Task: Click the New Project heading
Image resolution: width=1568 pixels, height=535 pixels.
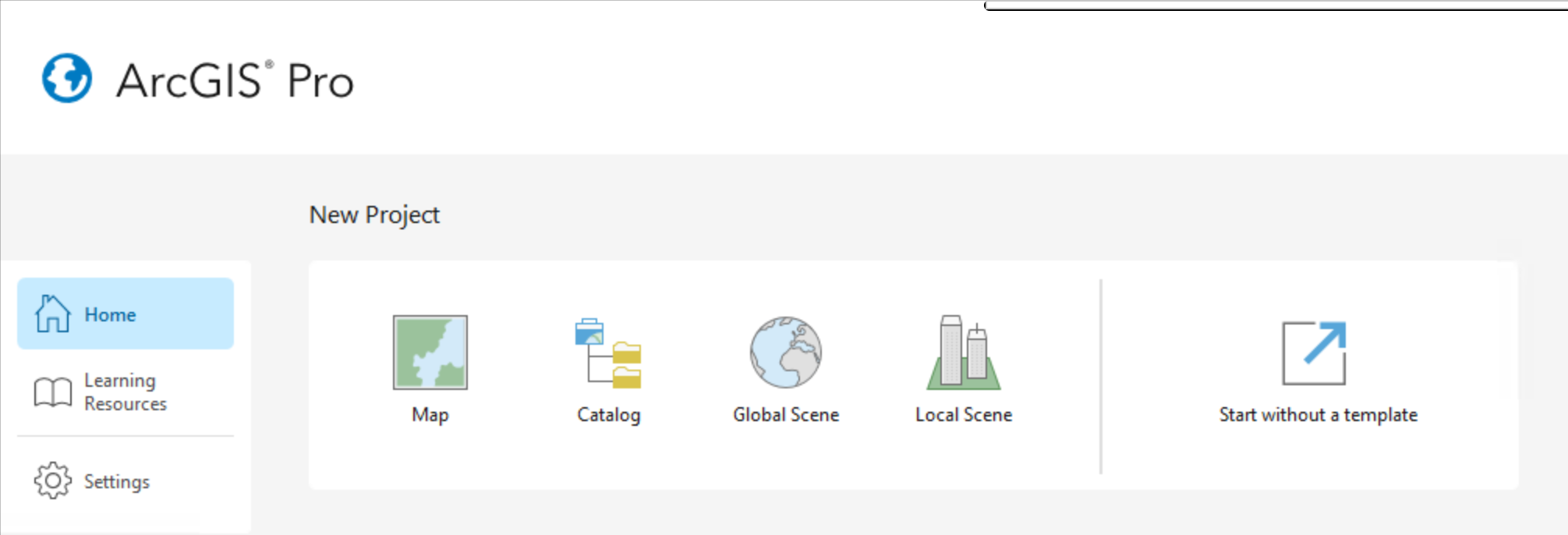Action: pos(374,214)
